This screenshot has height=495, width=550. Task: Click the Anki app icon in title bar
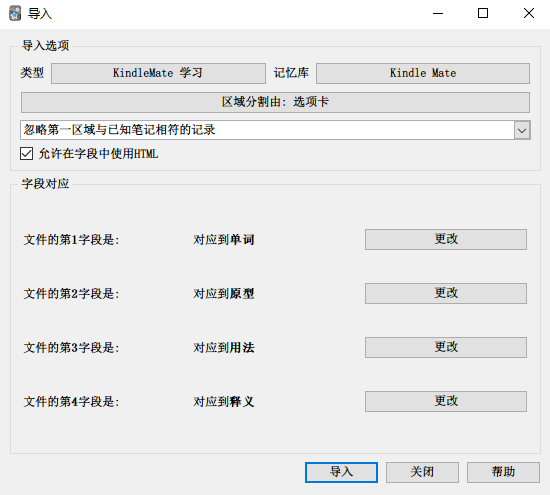point(15,14)
